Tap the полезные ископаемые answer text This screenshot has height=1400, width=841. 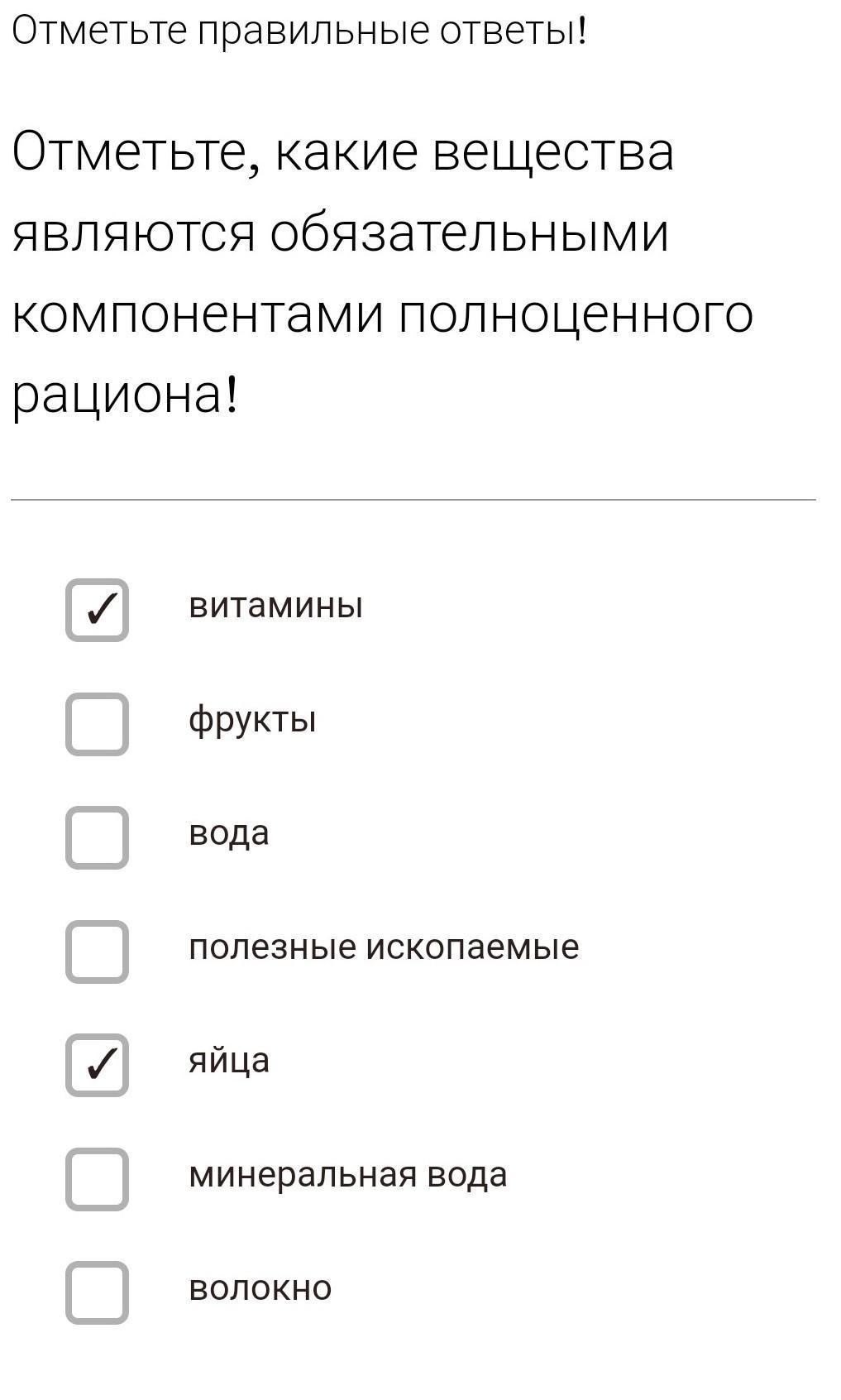(384, 947)
